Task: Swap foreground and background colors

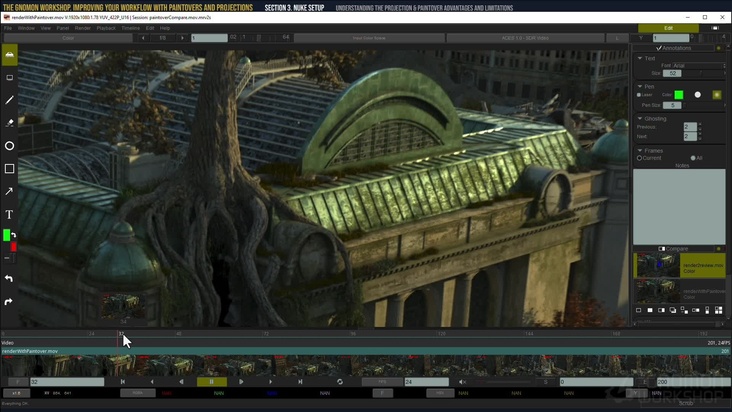Action: pos(14,235)
